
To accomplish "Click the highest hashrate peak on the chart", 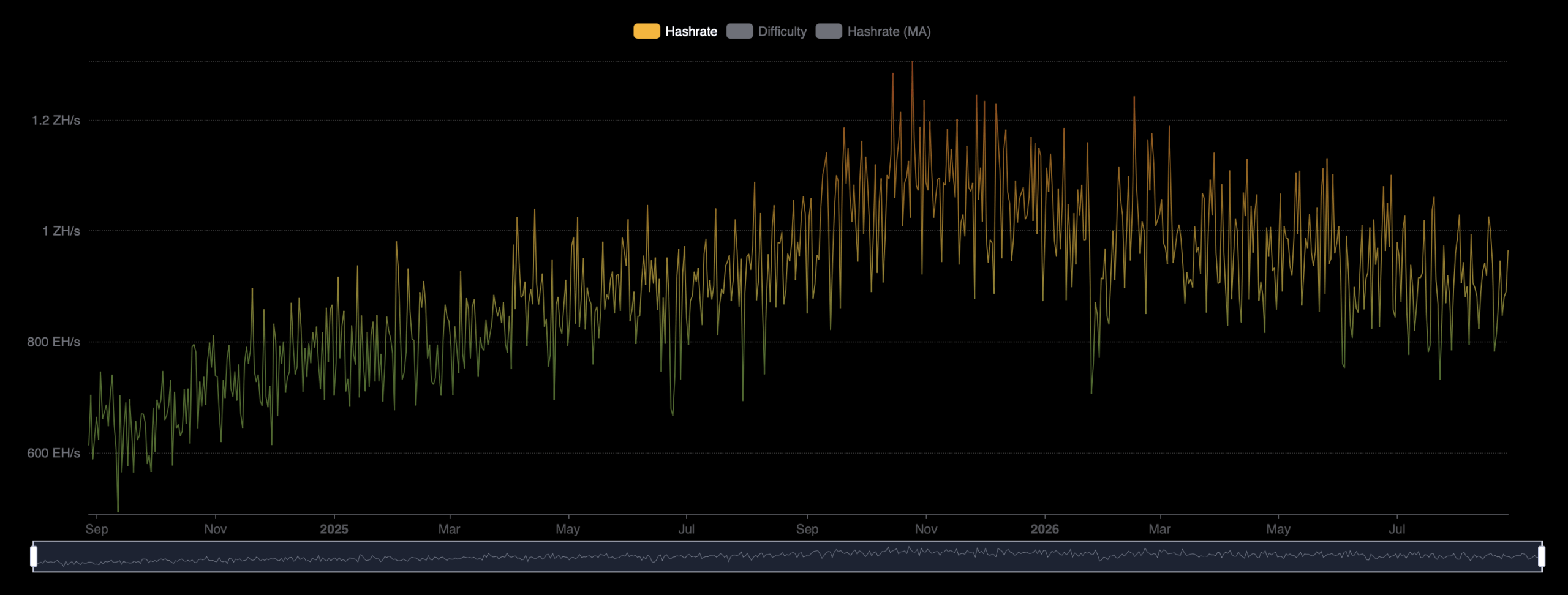I will click(912, 62).
